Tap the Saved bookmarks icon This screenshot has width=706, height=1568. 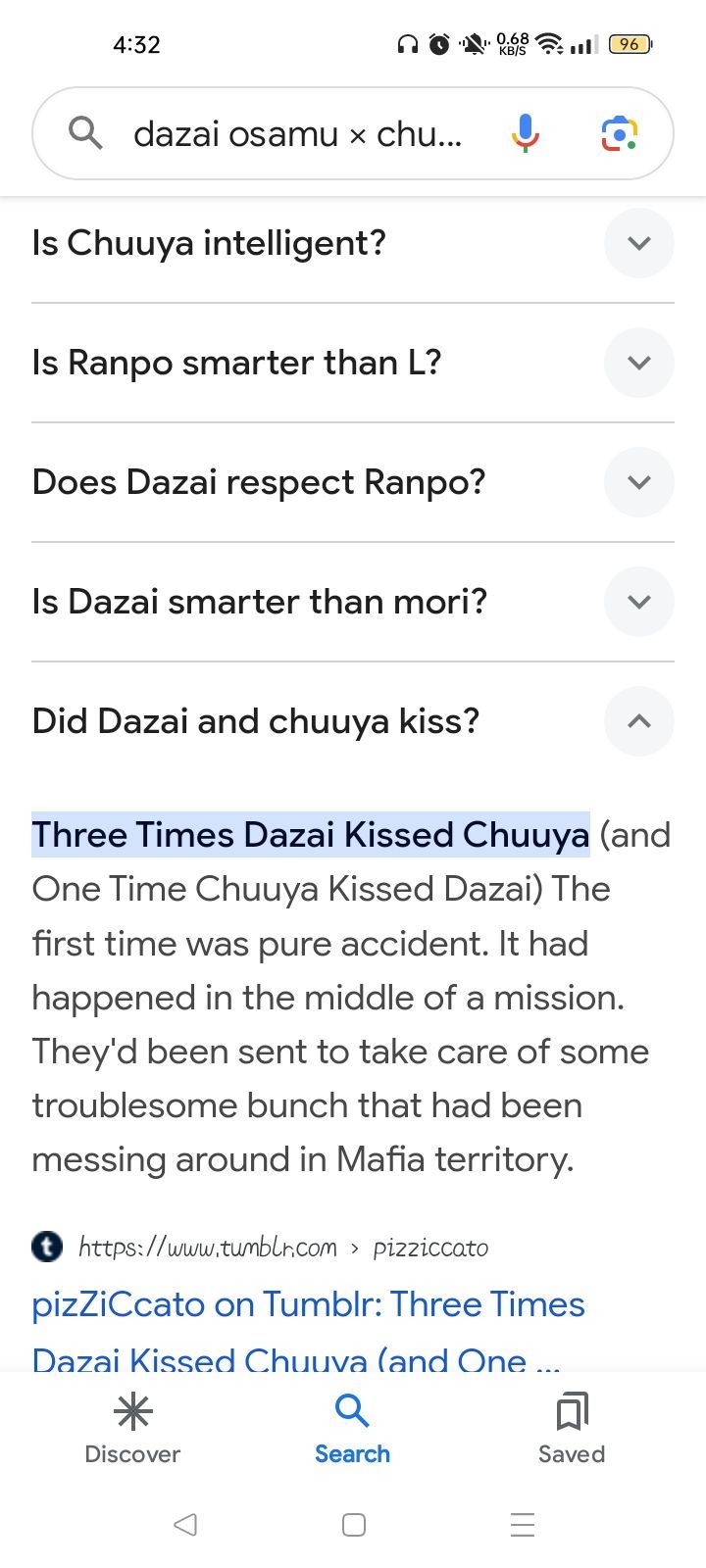(572, 1412)
